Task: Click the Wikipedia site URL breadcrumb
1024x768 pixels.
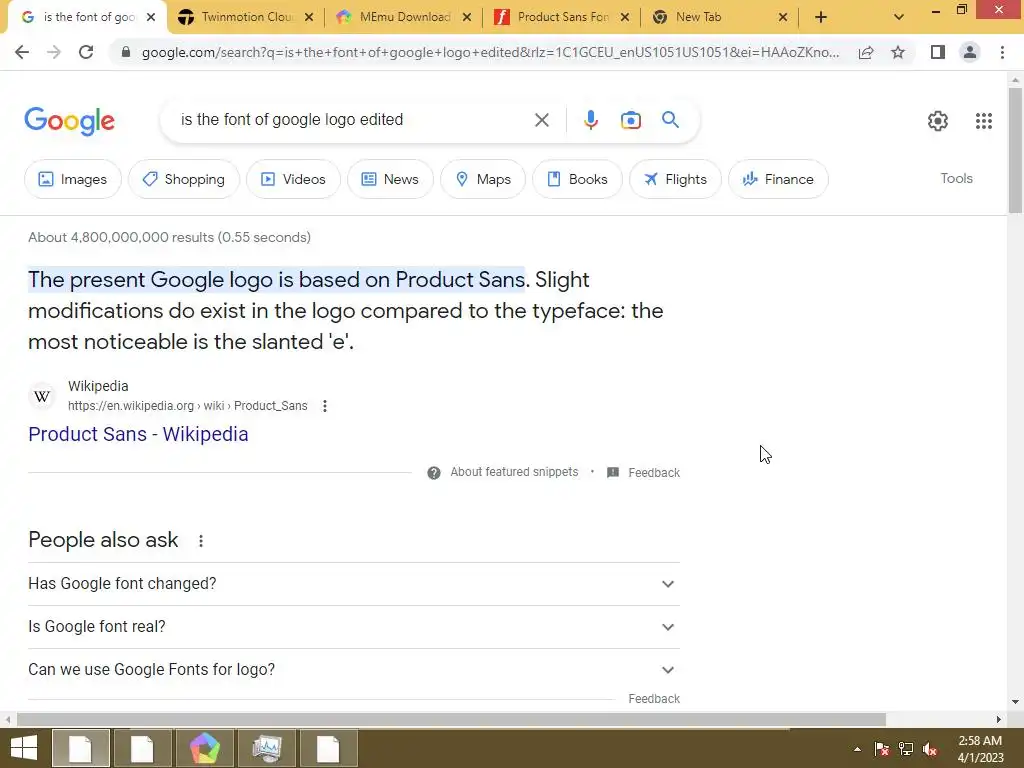Action: tap(187, 406)
